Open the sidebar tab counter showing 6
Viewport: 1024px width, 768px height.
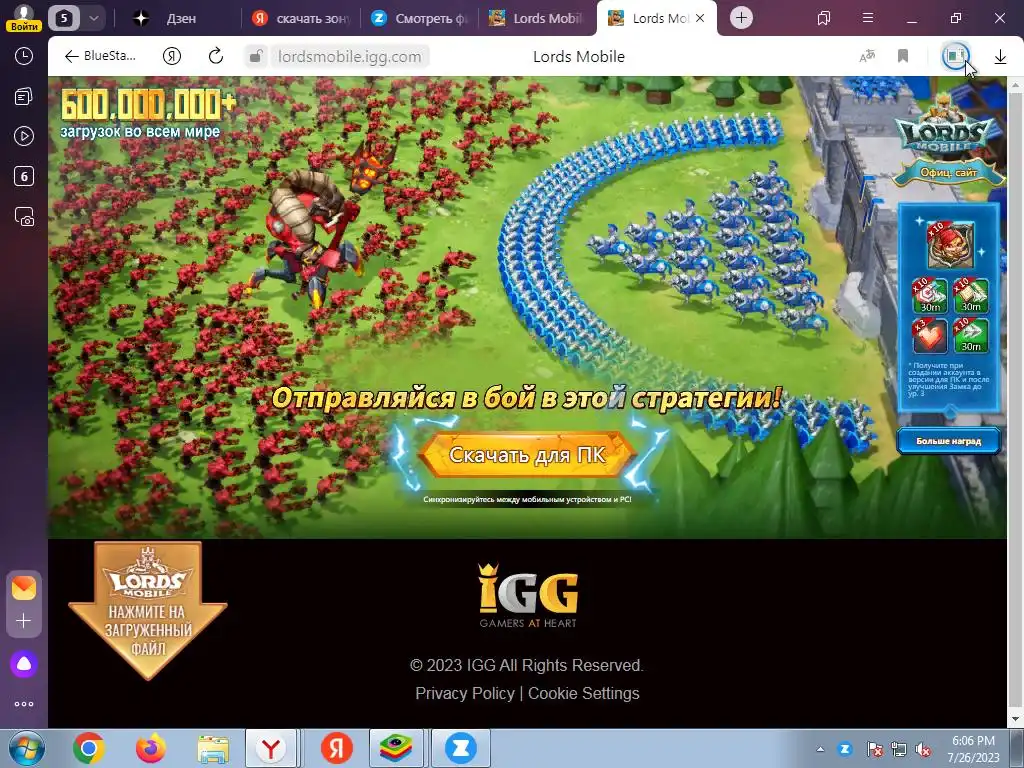coord(24,176)
